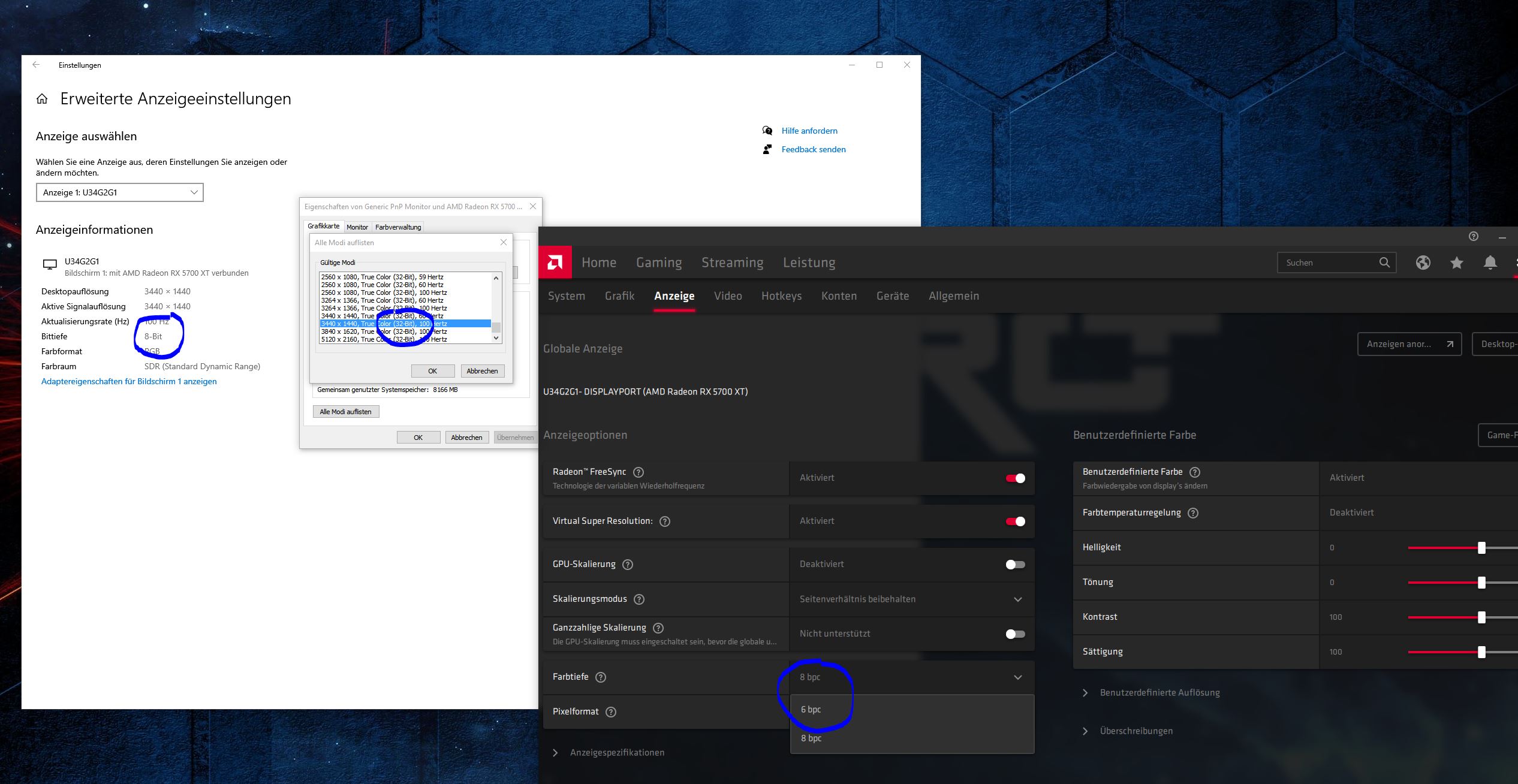Click the Helligkeit slider handle
This screenshot has height=784, width=1518.
[x=1481, y=548]
